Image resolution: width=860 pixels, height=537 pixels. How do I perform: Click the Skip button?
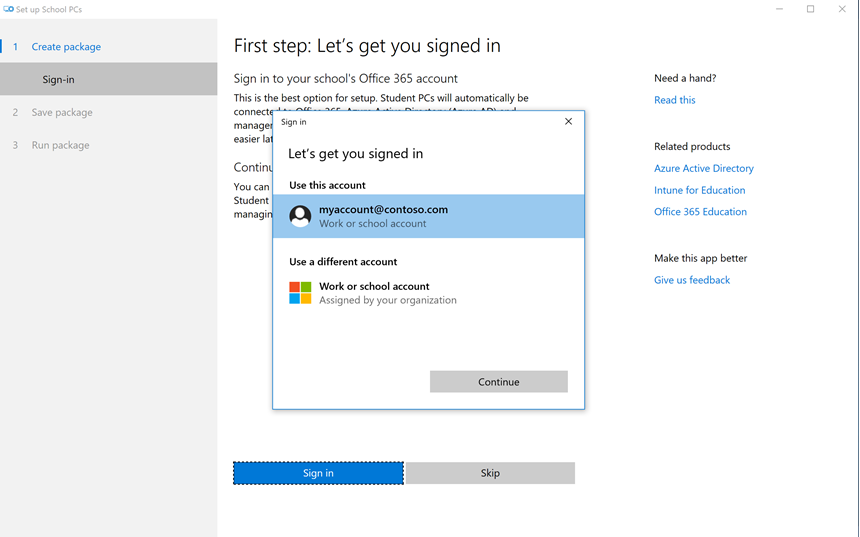[490, 473]
